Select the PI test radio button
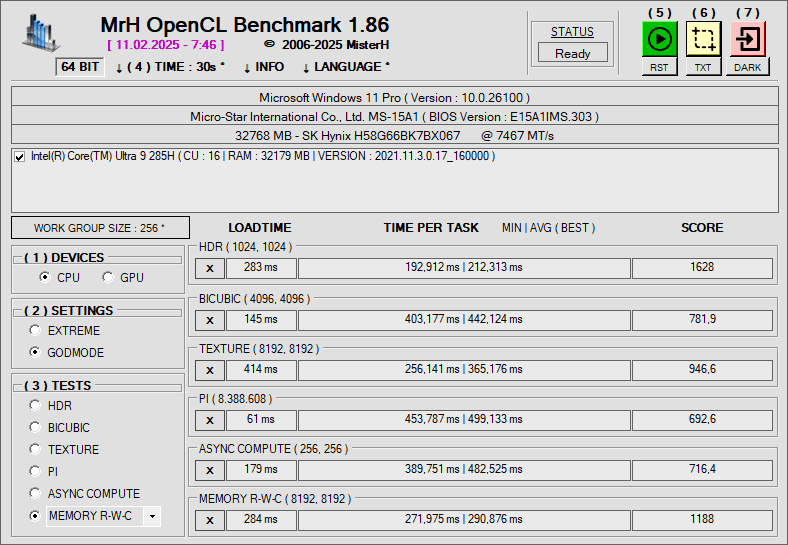Image resolution: width=788 pixels, height=545 pixels. pos(35,471)
